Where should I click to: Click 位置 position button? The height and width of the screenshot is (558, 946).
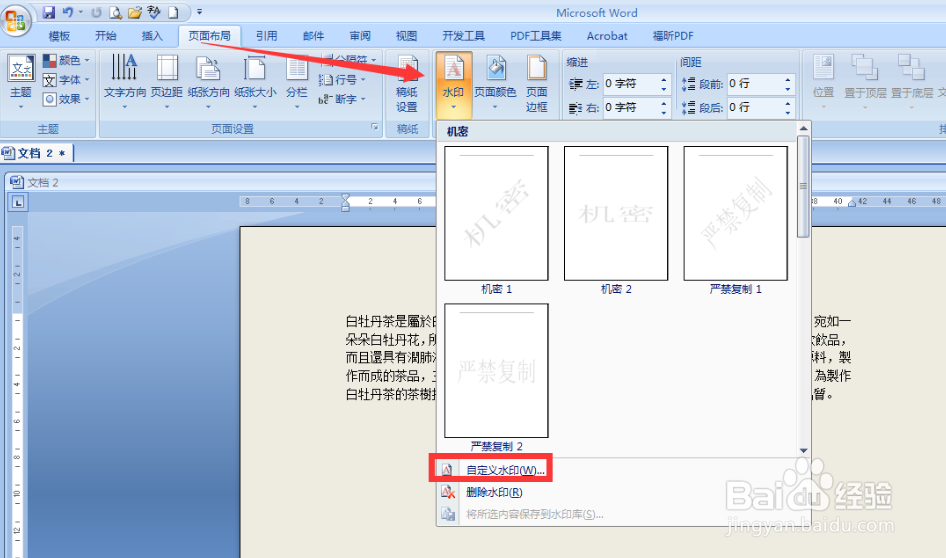click(x=823, y=82)
